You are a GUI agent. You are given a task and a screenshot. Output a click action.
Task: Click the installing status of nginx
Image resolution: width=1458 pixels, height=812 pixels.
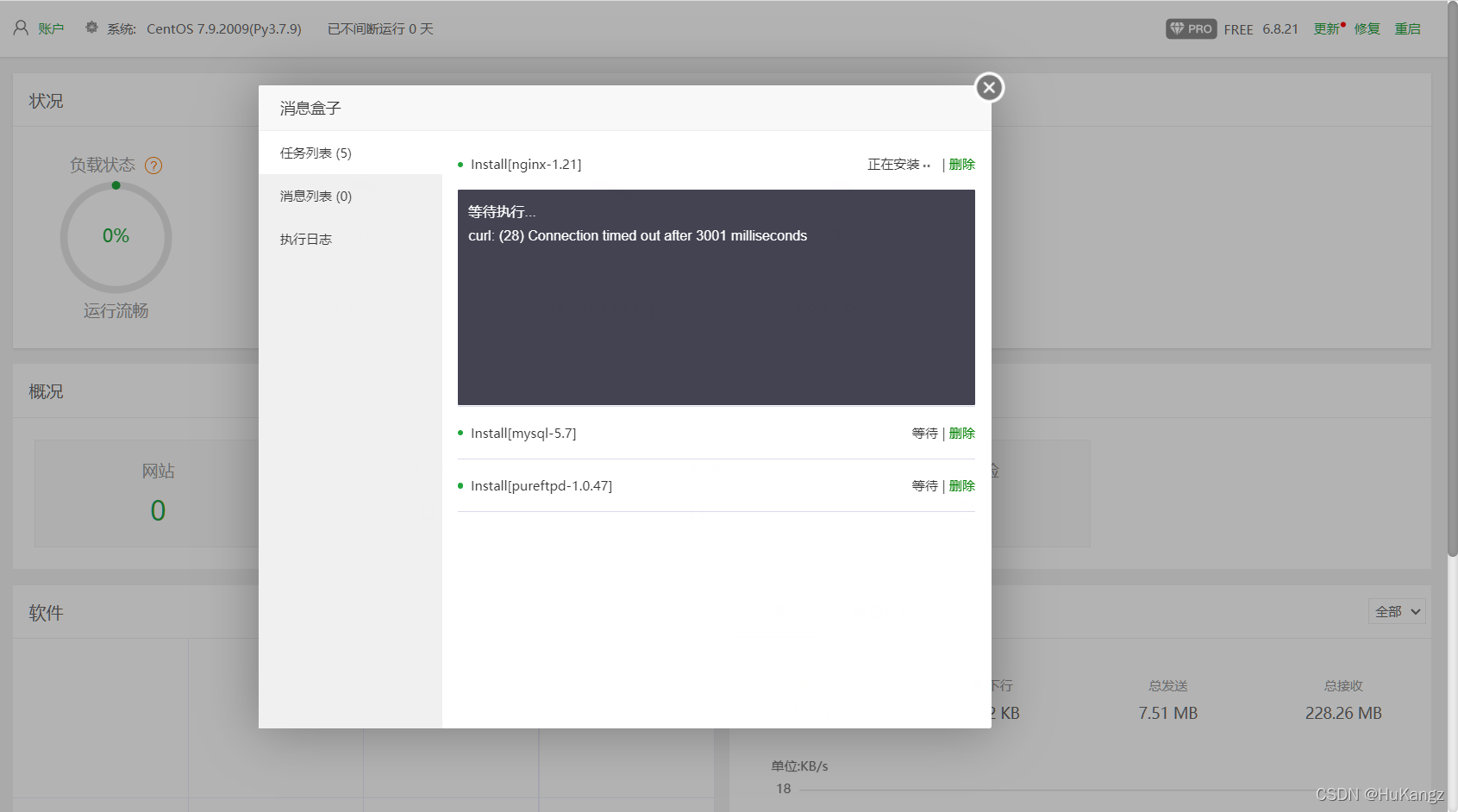898,164
